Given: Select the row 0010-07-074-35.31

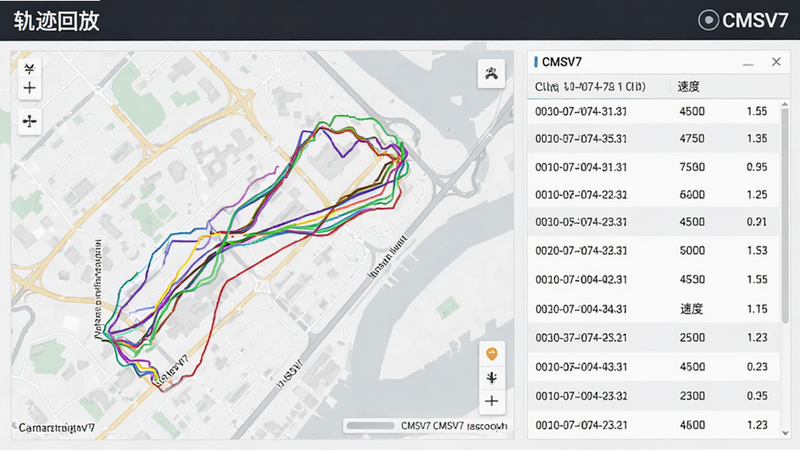Looking at the screenshot, I should click(654, 138).
